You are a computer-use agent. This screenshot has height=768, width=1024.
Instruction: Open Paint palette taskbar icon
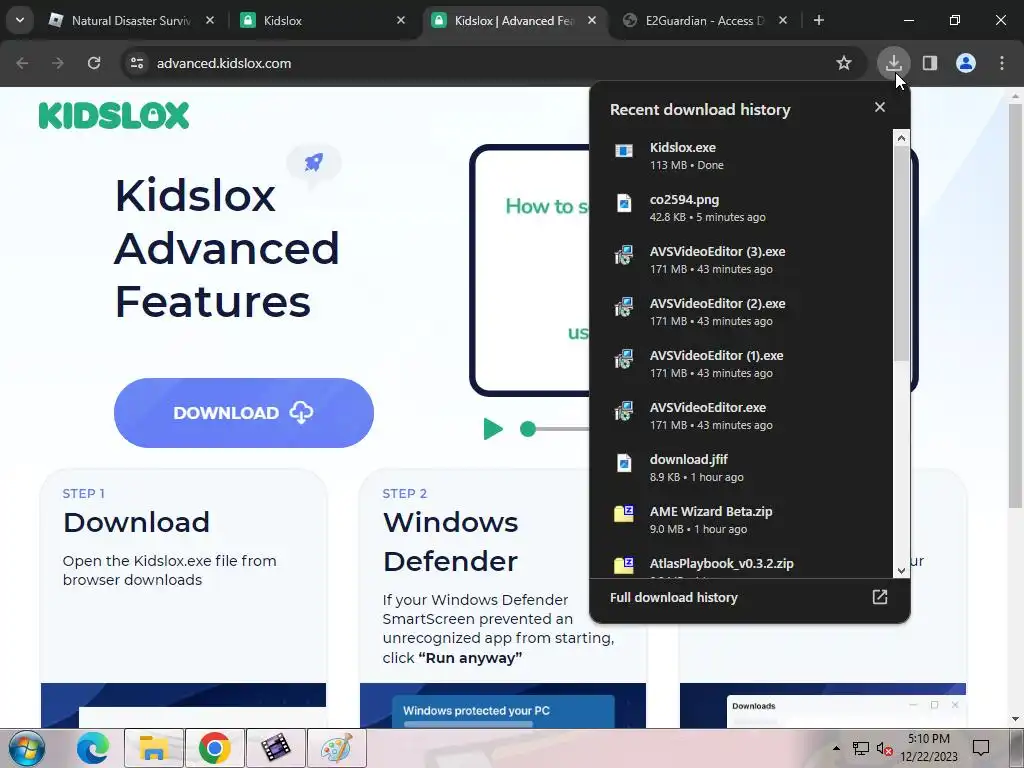pos(337,748)
